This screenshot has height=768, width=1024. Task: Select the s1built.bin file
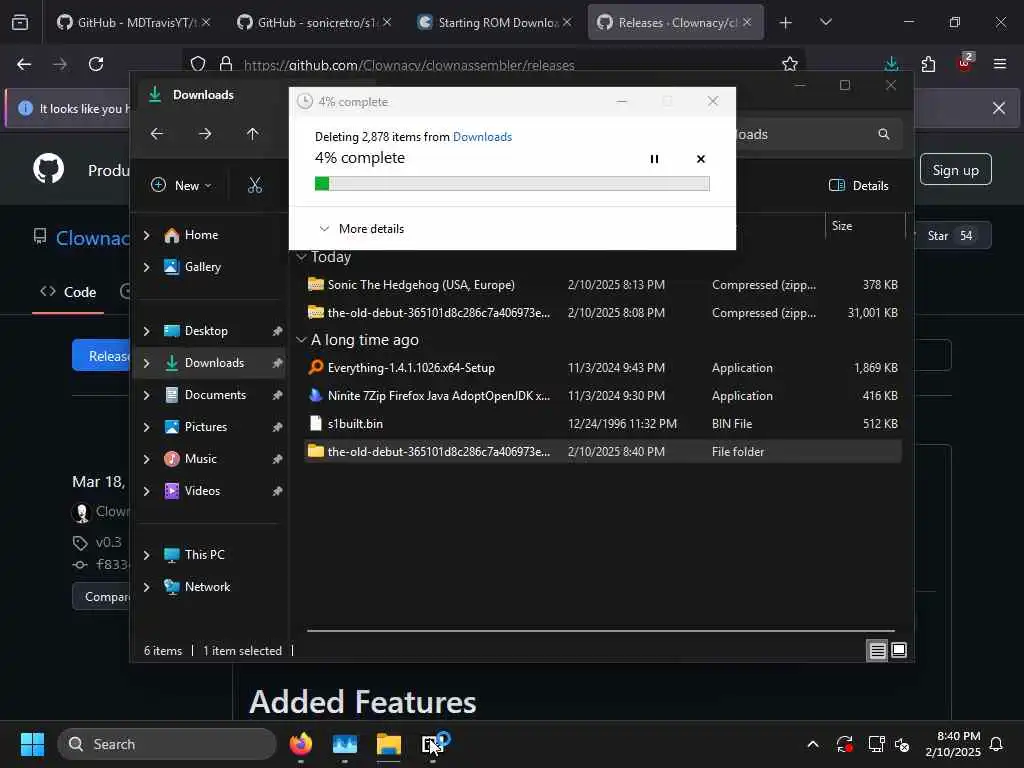click(602, 424)
